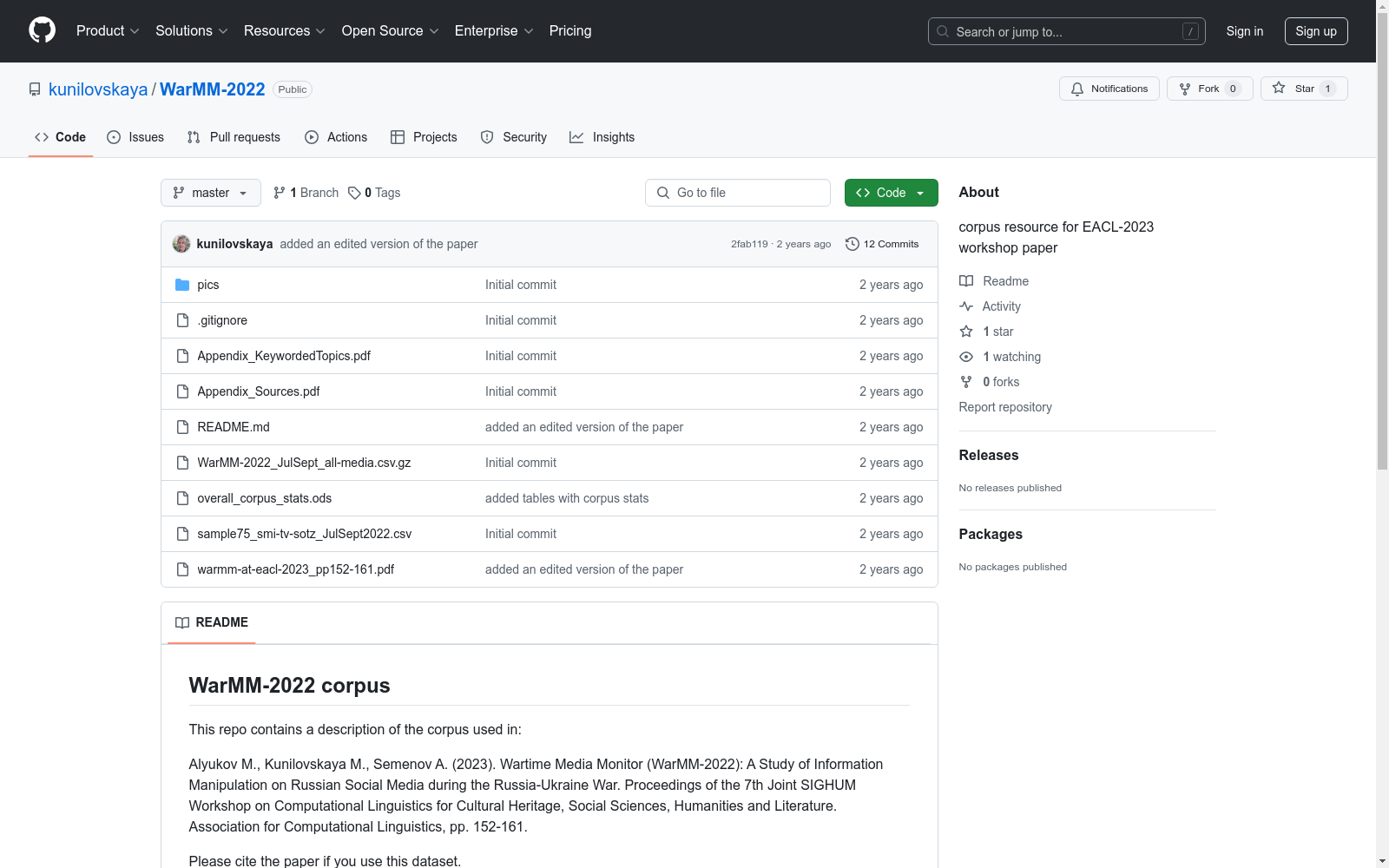Expand the Product menu
1389x868 pixels.
[x=108, y=31]
